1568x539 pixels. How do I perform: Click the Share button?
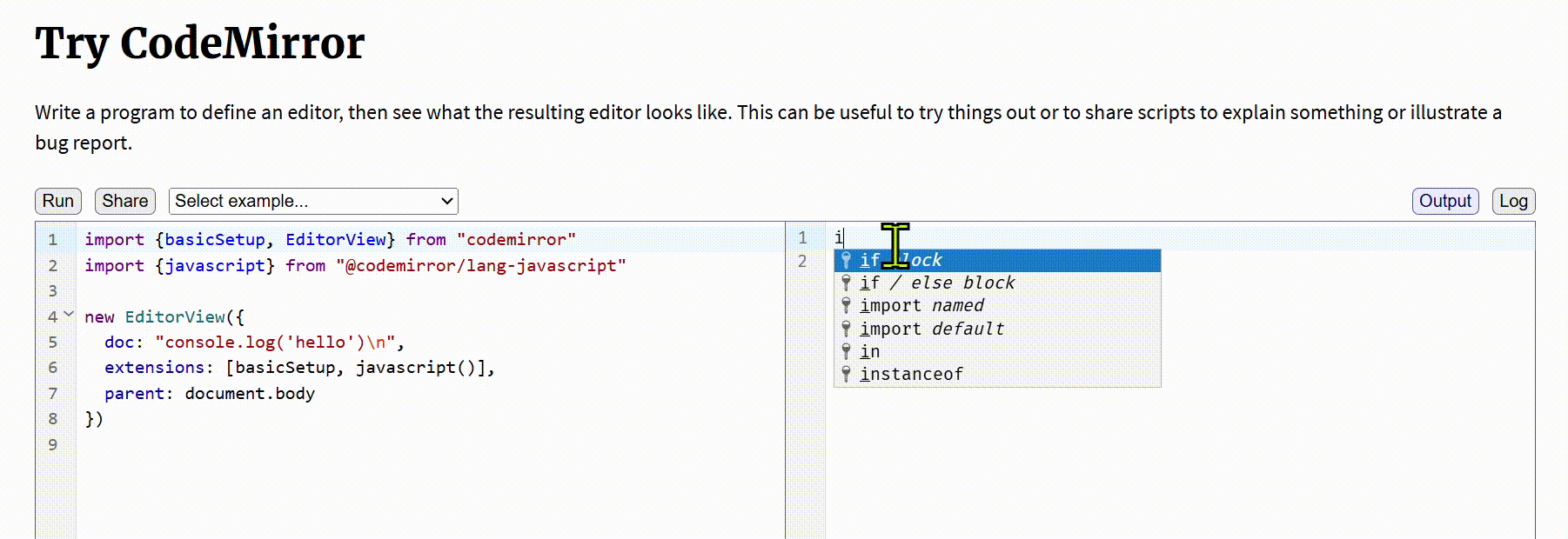point(125,201)
